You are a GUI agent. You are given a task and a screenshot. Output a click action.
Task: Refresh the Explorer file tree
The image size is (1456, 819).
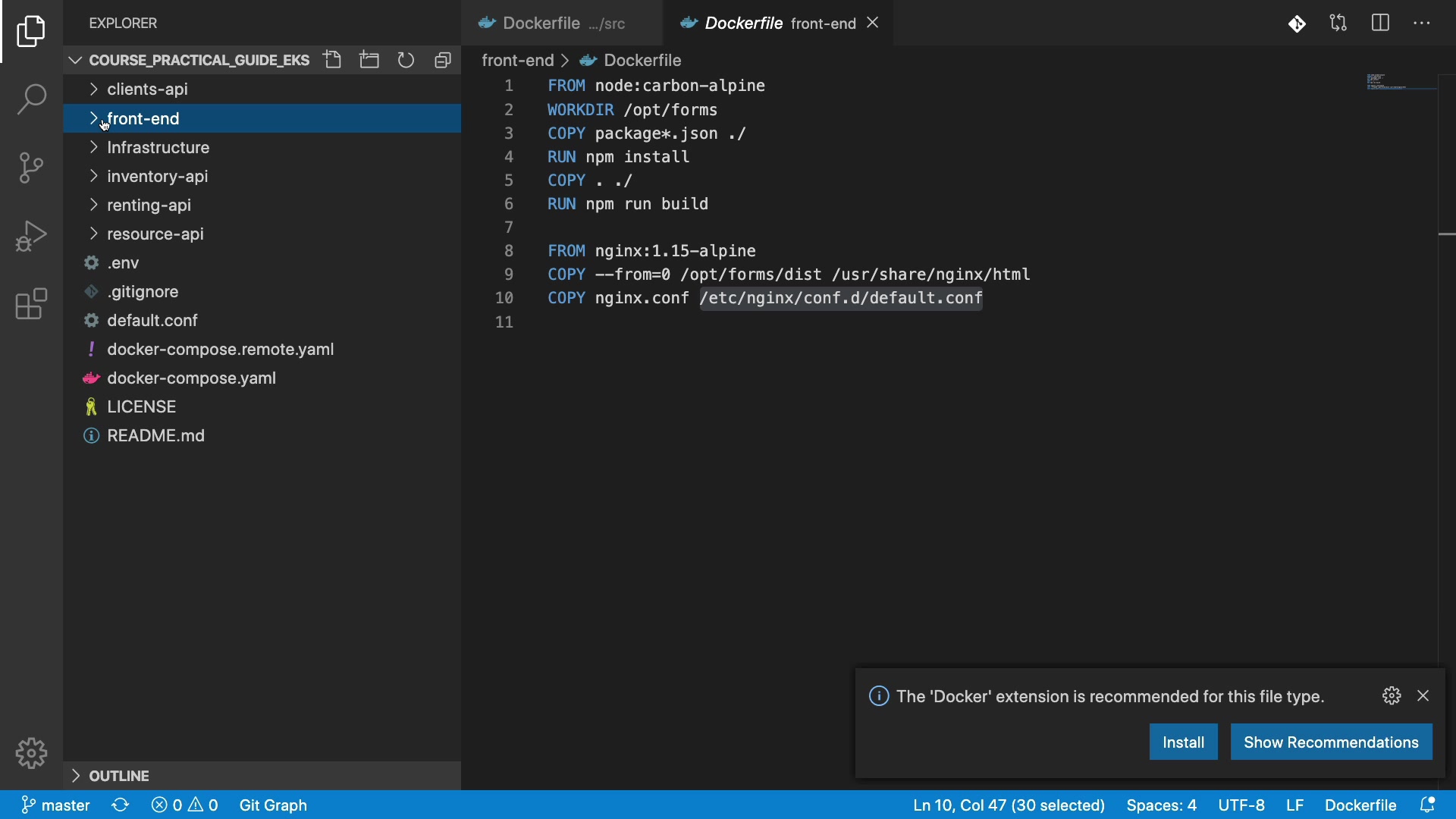(x=406, y=60)
